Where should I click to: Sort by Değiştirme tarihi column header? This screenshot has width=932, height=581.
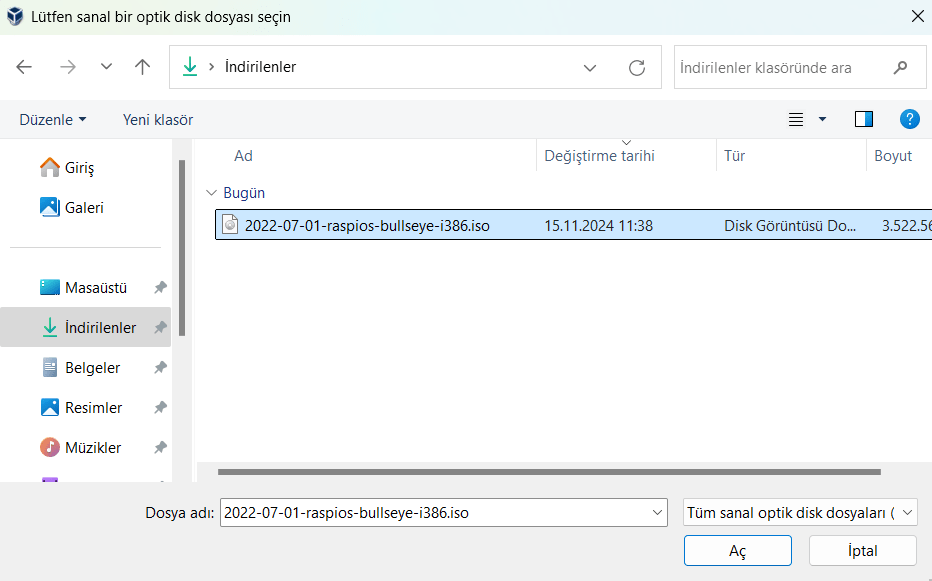click(599, 156)
